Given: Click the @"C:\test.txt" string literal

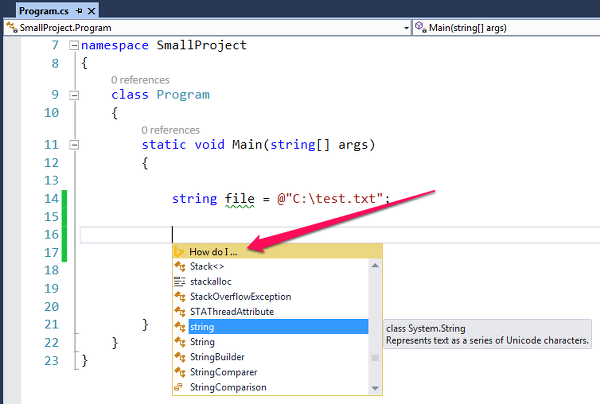Looking at the screenshot, I should pos(331,199).
